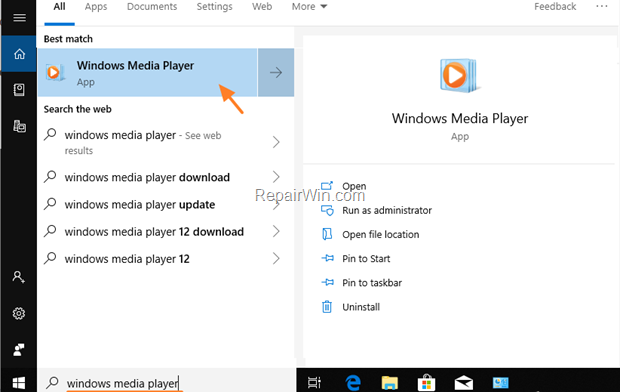This screenshot has width=620, height=392.
Task: Switch to the Web tab
Action: (262, 7)
